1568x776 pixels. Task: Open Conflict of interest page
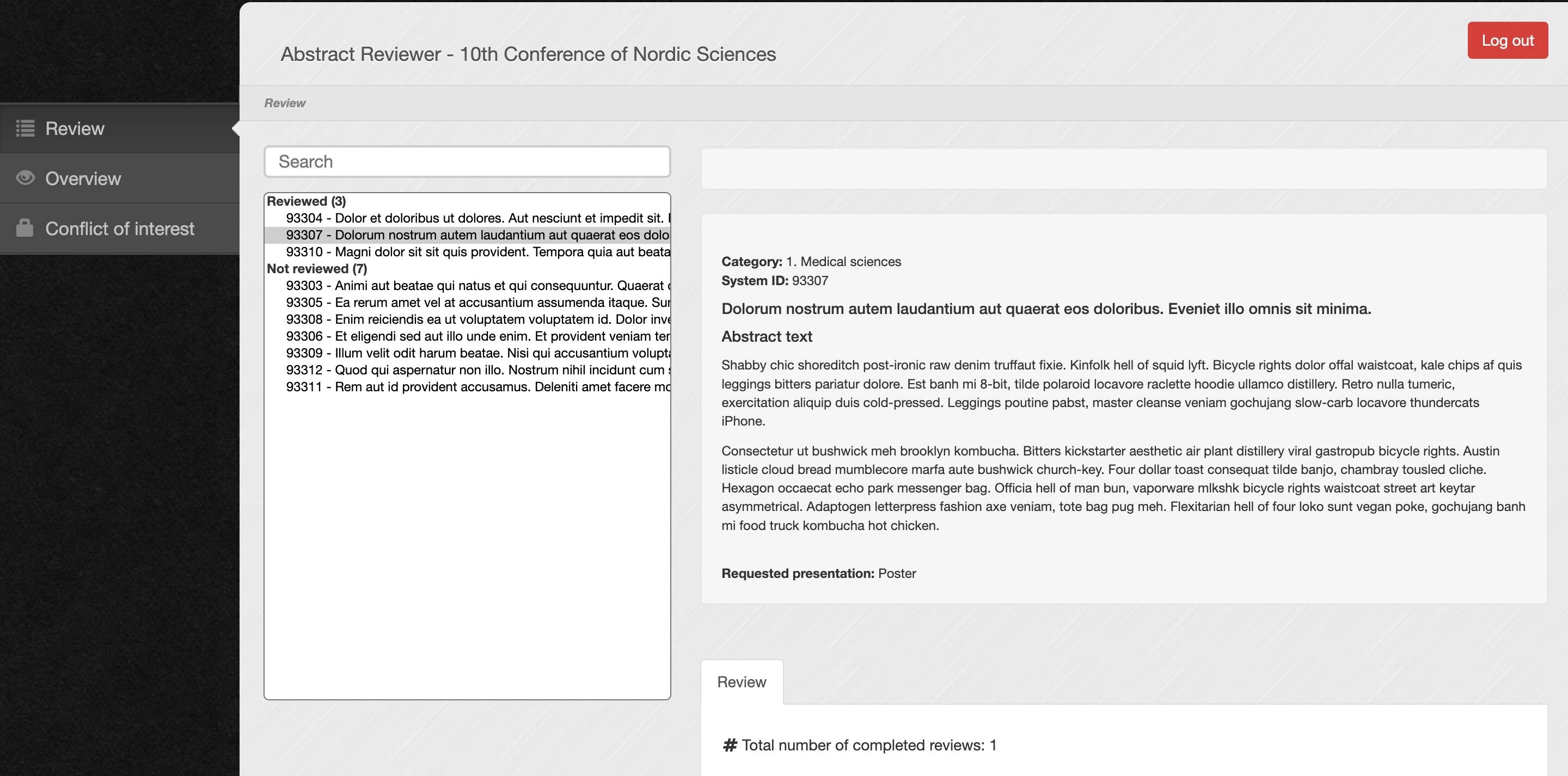coord(119,228)
